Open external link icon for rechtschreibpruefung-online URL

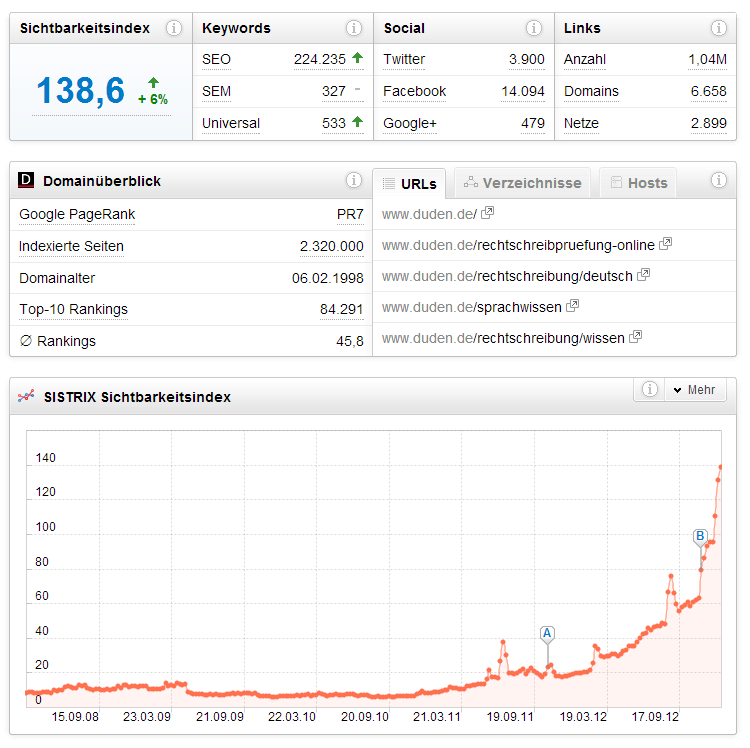pyautogui.click(x=665, y=244)
